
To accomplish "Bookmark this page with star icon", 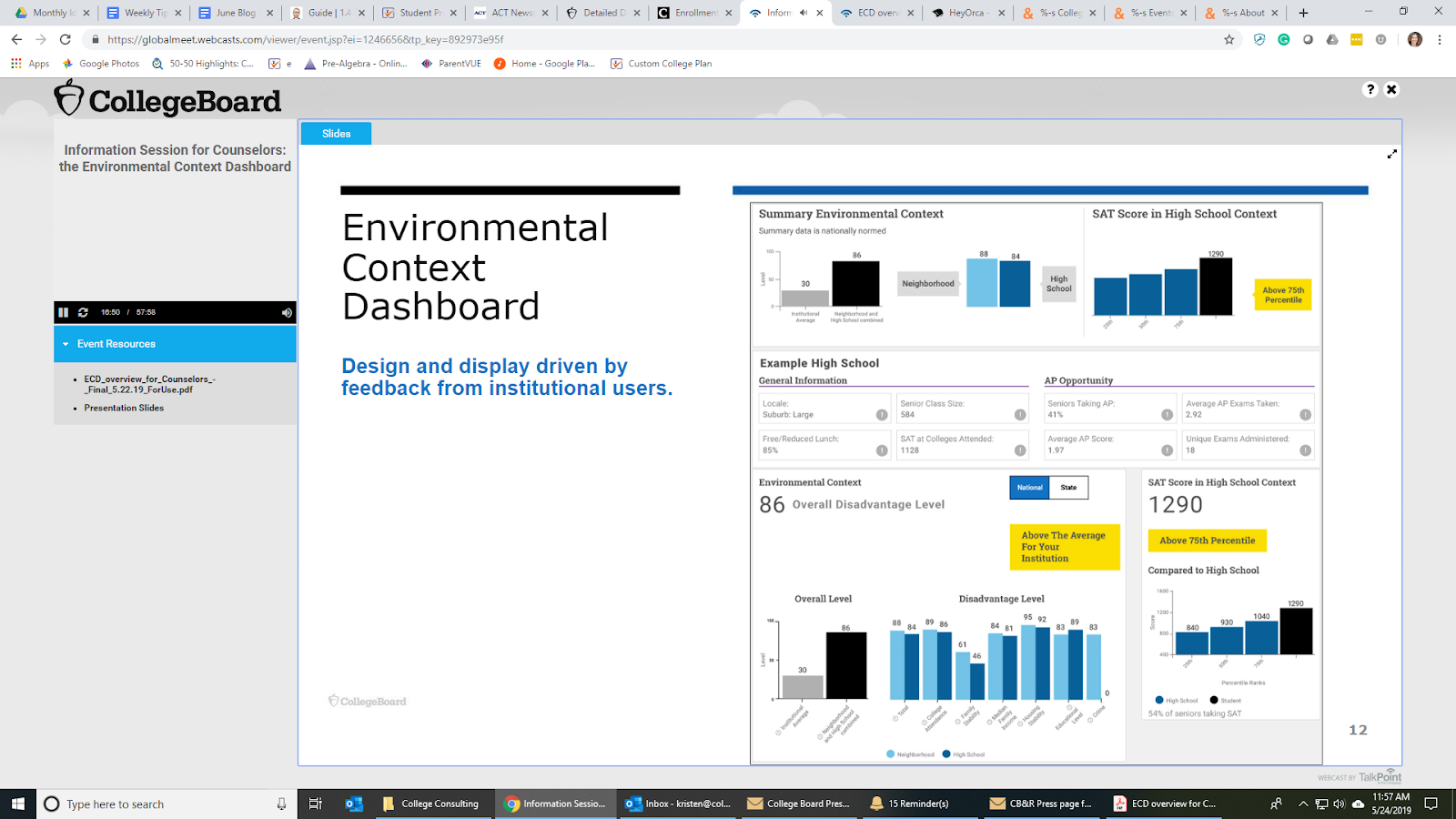I will click(x=1229, y=39).
